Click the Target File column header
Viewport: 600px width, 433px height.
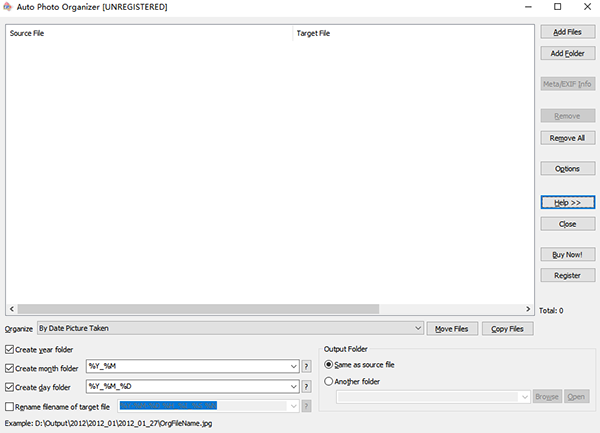[x=413, y=33]
